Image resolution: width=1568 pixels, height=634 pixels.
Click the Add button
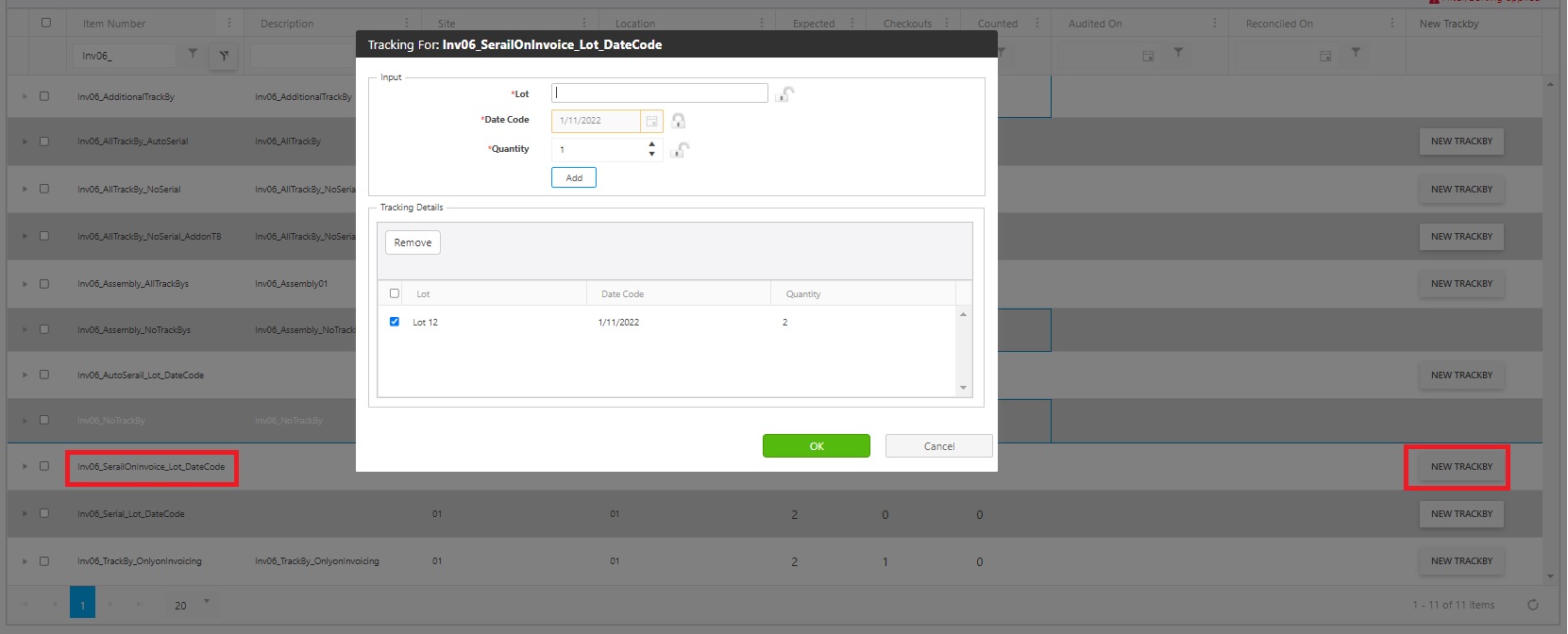click(574, 177)
